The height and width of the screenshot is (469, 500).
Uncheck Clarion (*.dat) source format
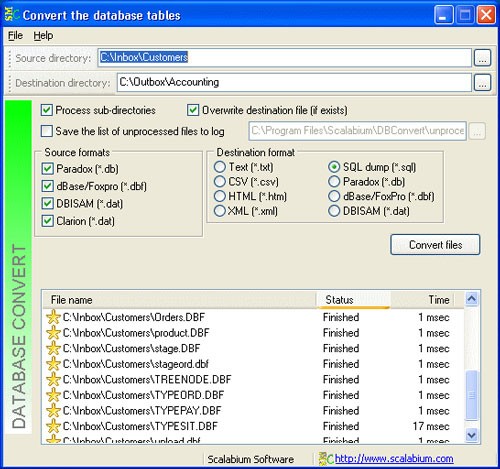coord(48,221)
